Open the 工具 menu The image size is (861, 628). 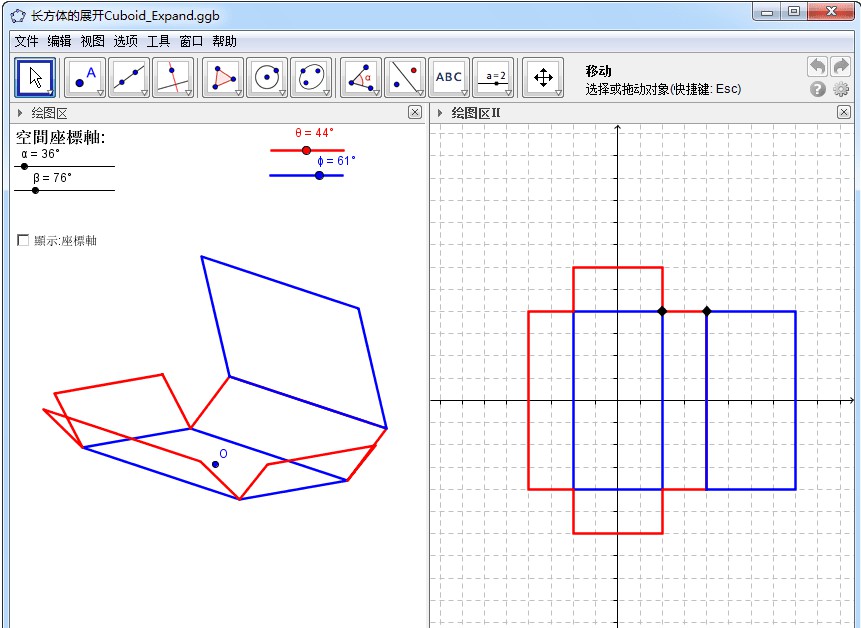coord(158,41)
